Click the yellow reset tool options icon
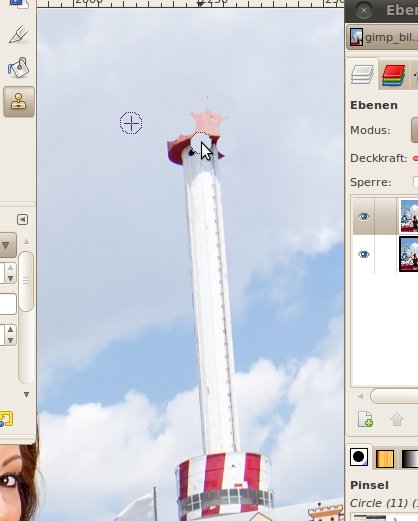The image size is (418, 521). 7,419
